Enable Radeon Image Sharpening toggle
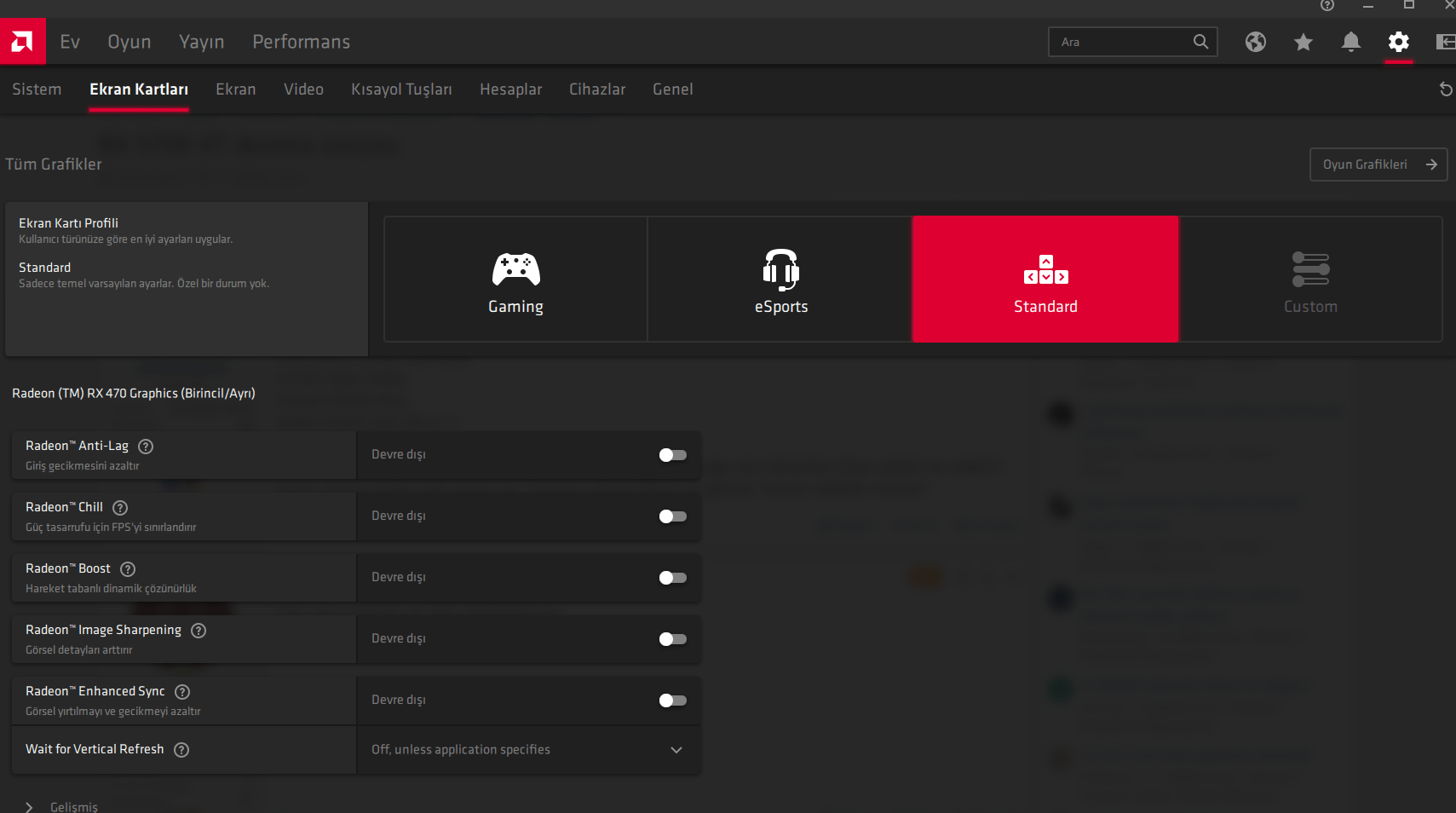The image size is (1456, 813). click(x=673, y=639)
